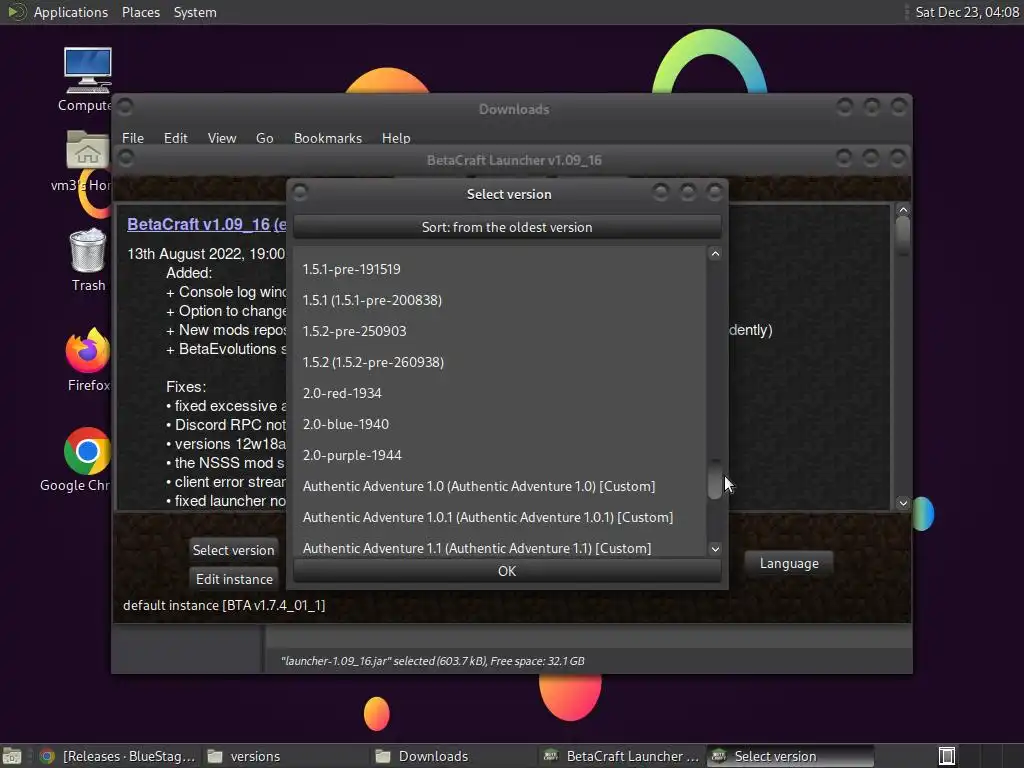Click the workspace switcher icon in bottom panel

[947, 756]
